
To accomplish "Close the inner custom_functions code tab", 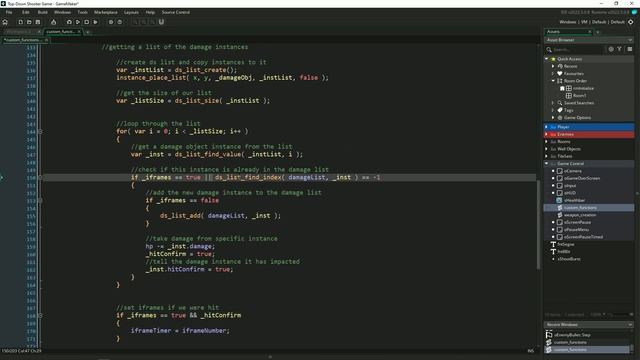I will click(x=46, y=40).
